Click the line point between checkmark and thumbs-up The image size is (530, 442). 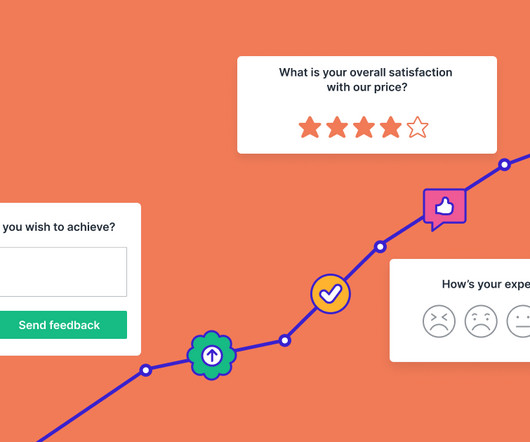tap(380, 247)
